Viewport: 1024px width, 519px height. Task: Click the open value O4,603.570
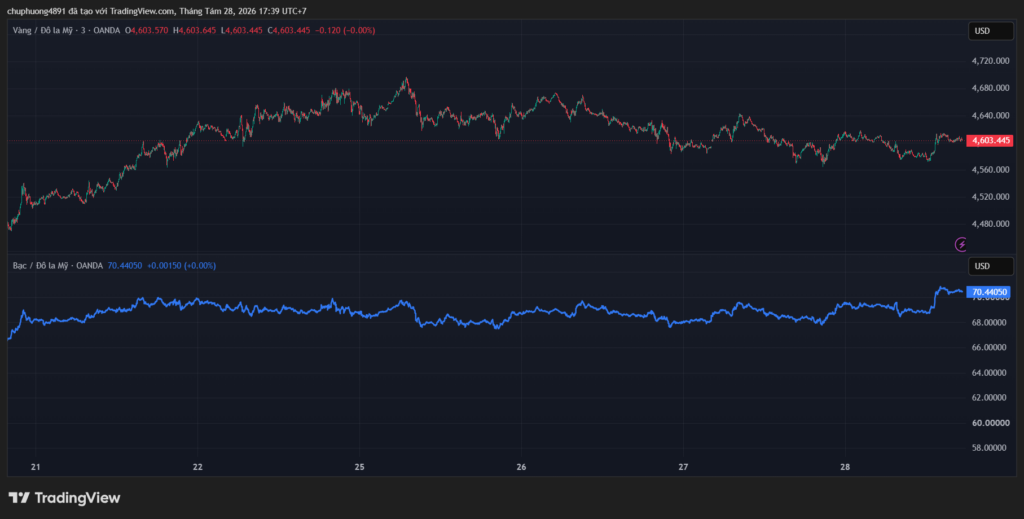pos(146,30)
